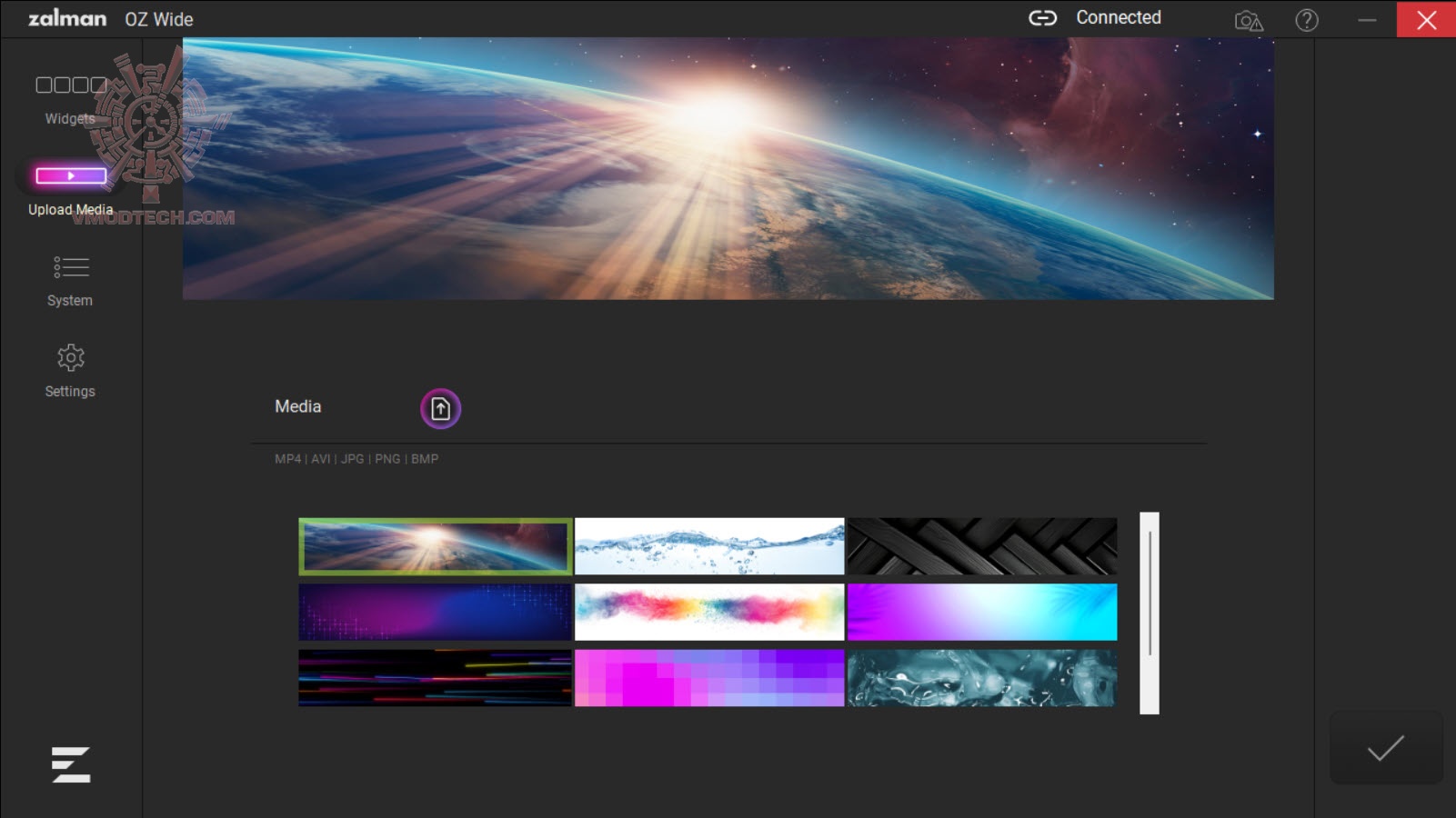
Task: Select the pink purple pixel mosaic thumbnail
Action: [x=709, y=678]
